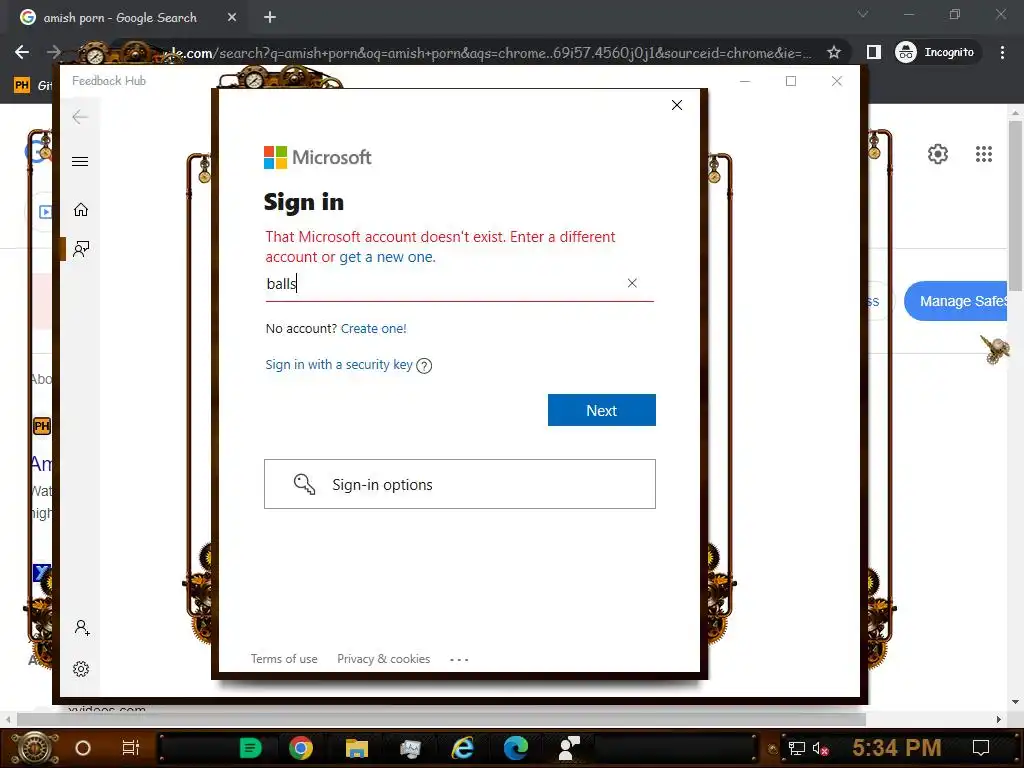
Task: Select the 'amish porn - Google Search' tab
Action: click(120, 18)
